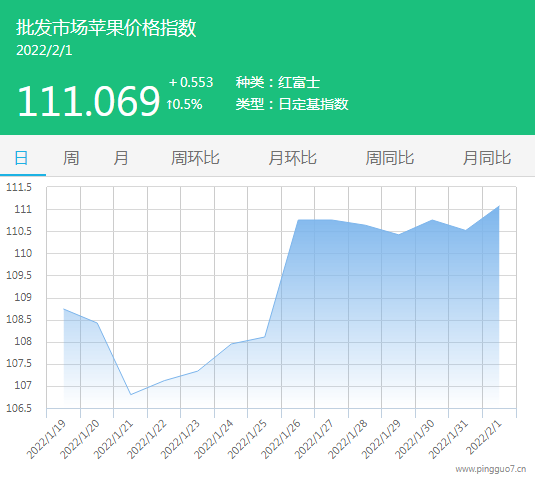The width and height of the screenshot is (535, 478).
Task: Click the 种类：红富士 label
Action: [x=278, y=82]
